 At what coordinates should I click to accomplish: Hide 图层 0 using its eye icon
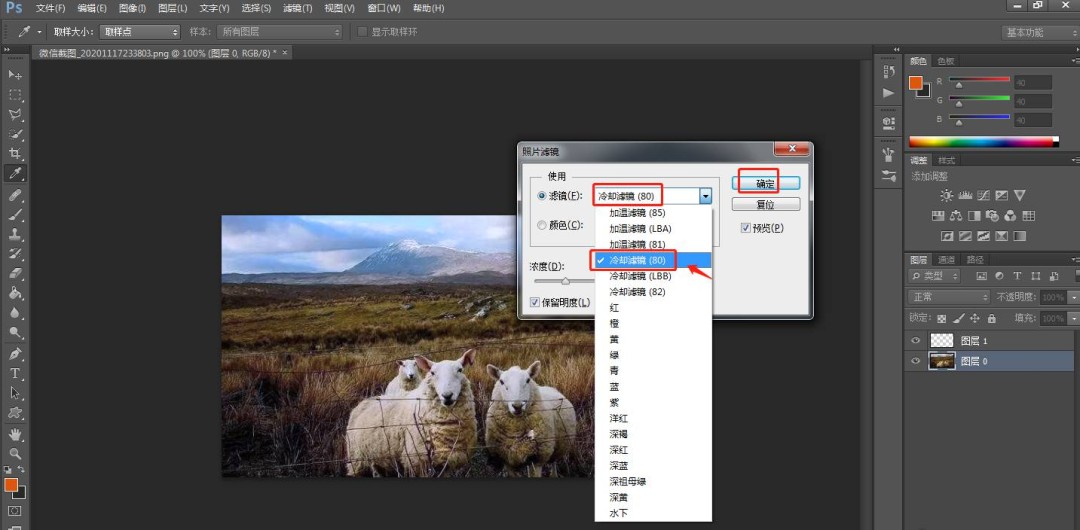[915, 361]
